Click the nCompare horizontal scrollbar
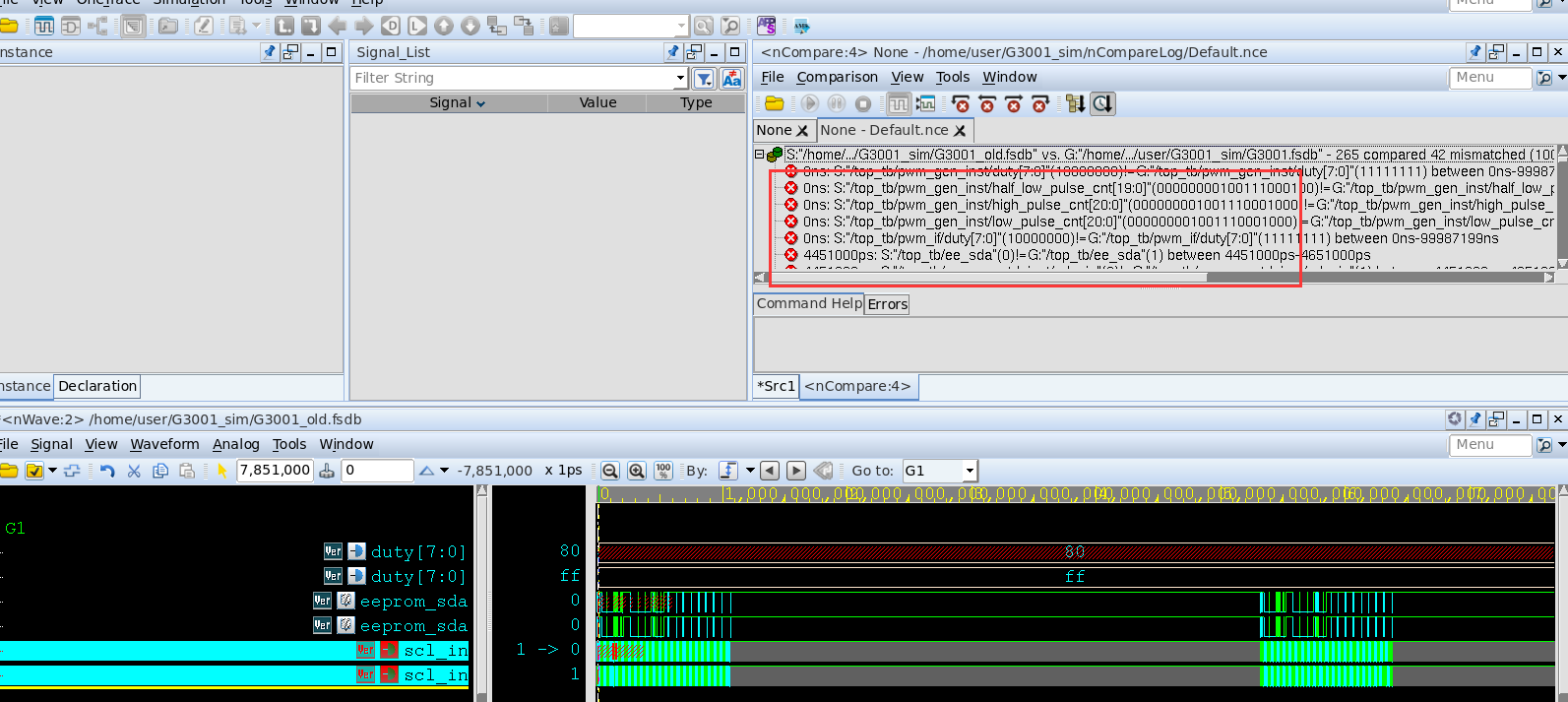 tap(1155, 278)
